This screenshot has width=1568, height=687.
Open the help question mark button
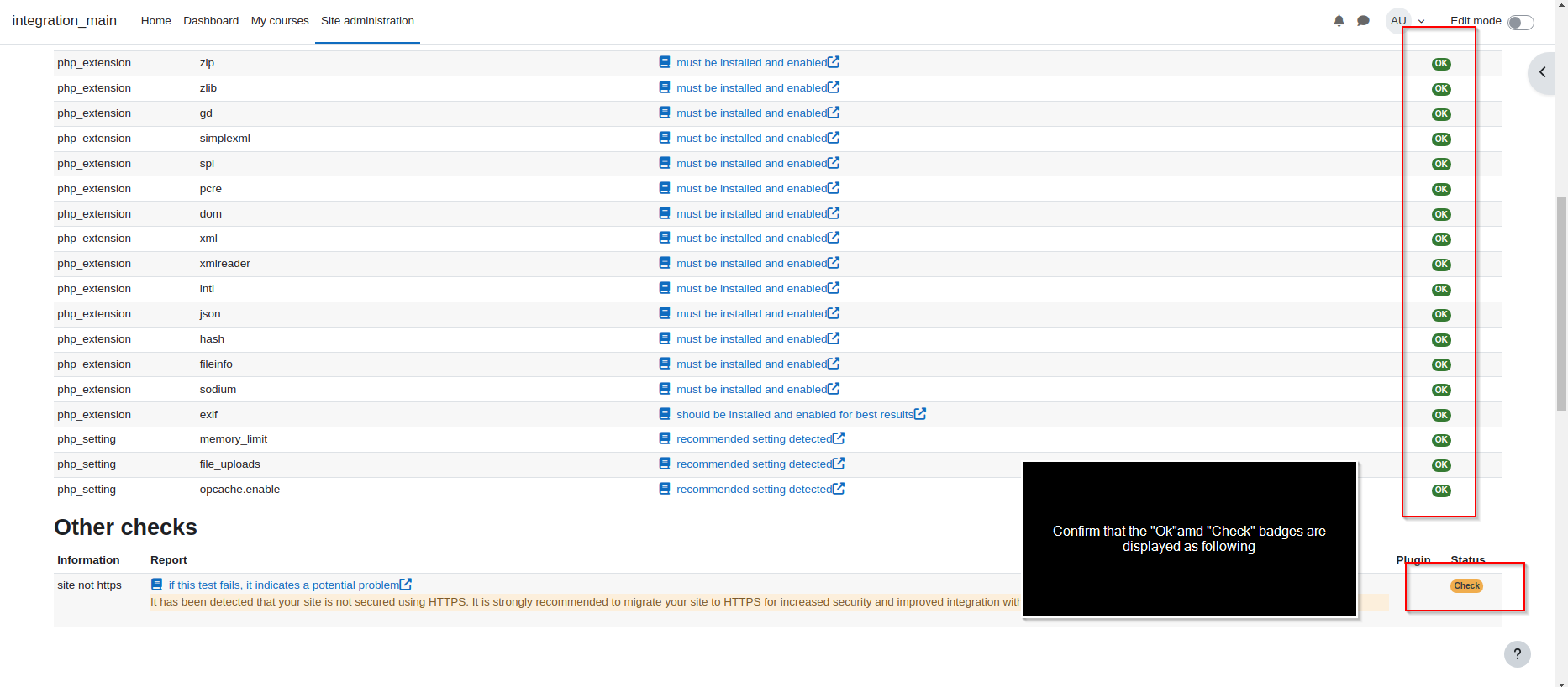pos(1517,654)
